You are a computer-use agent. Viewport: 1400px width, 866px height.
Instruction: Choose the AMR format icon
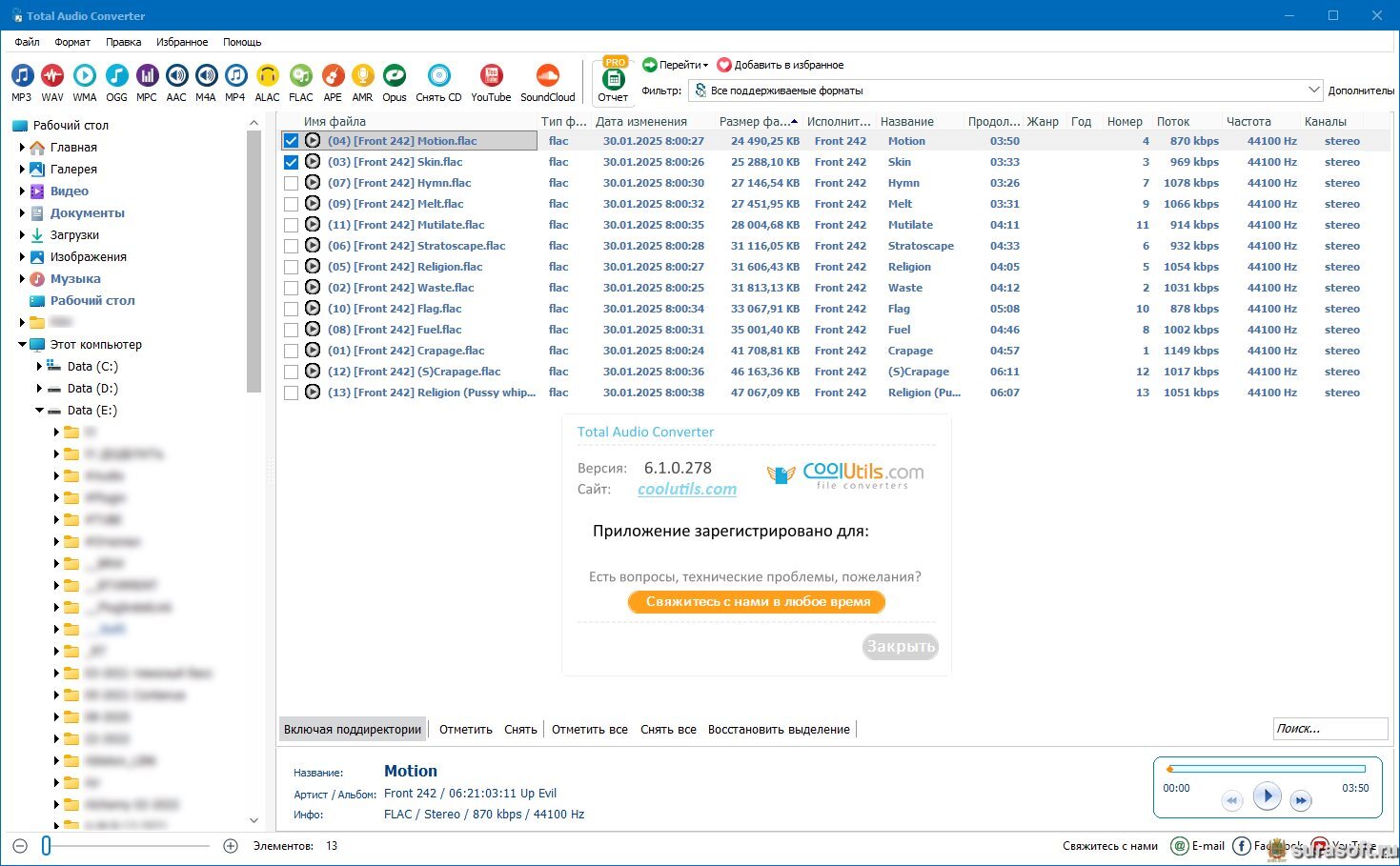pos(362,76)
